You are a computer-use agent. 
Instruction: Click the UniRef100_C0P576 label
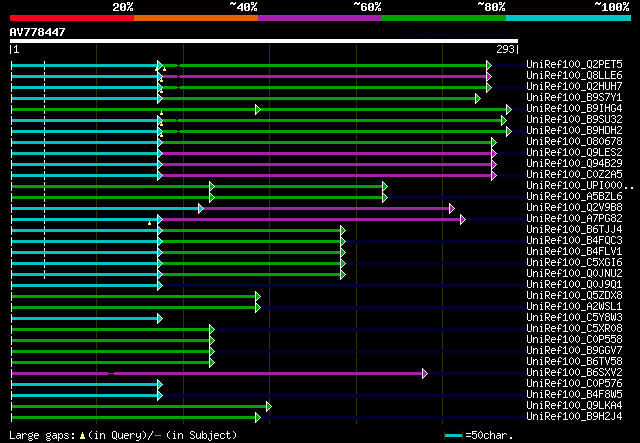[x=574, y=384]
